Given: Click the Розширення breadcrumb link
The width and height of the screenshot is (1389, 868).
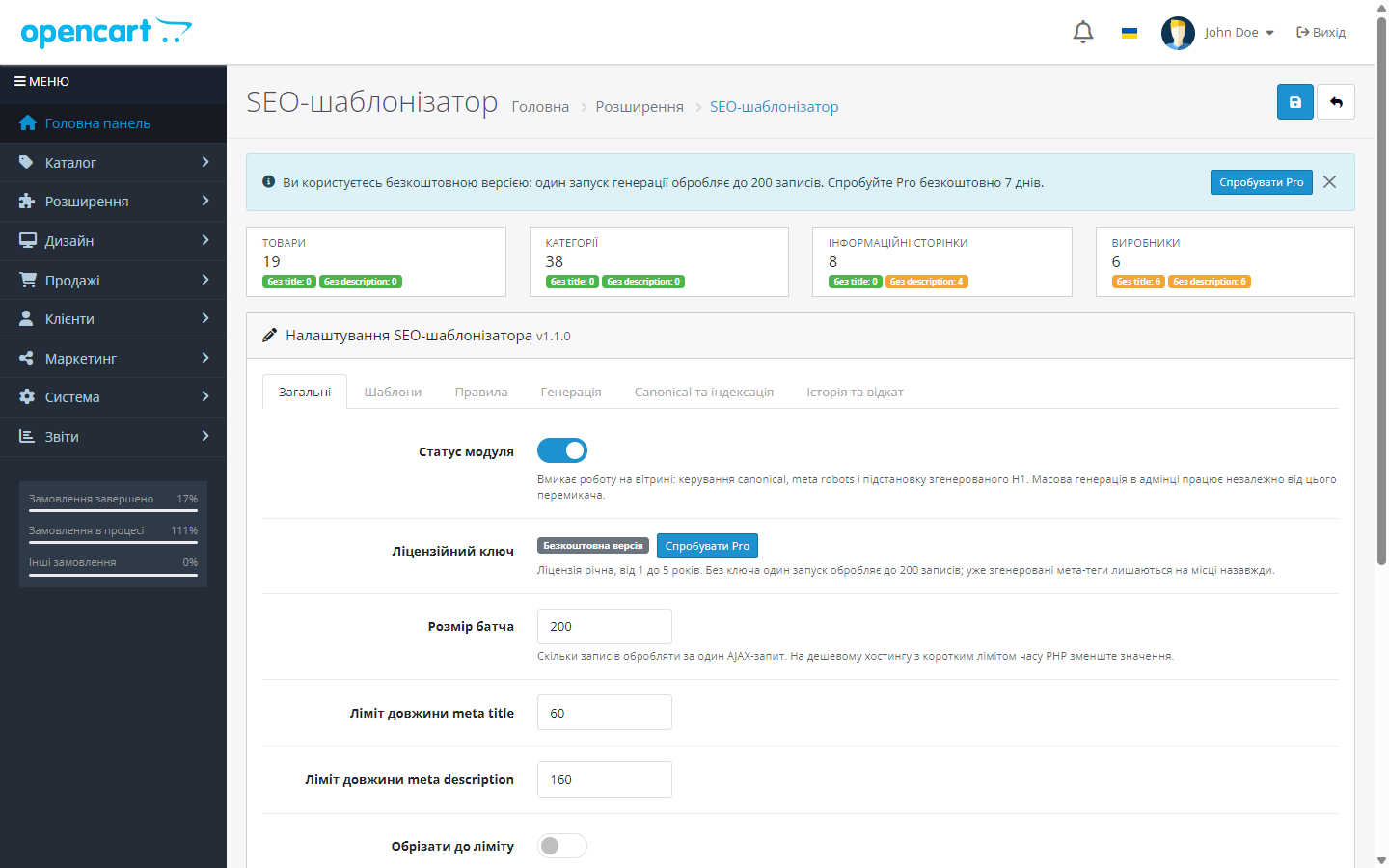Looking at the screenshot, I should pos(640,107).
